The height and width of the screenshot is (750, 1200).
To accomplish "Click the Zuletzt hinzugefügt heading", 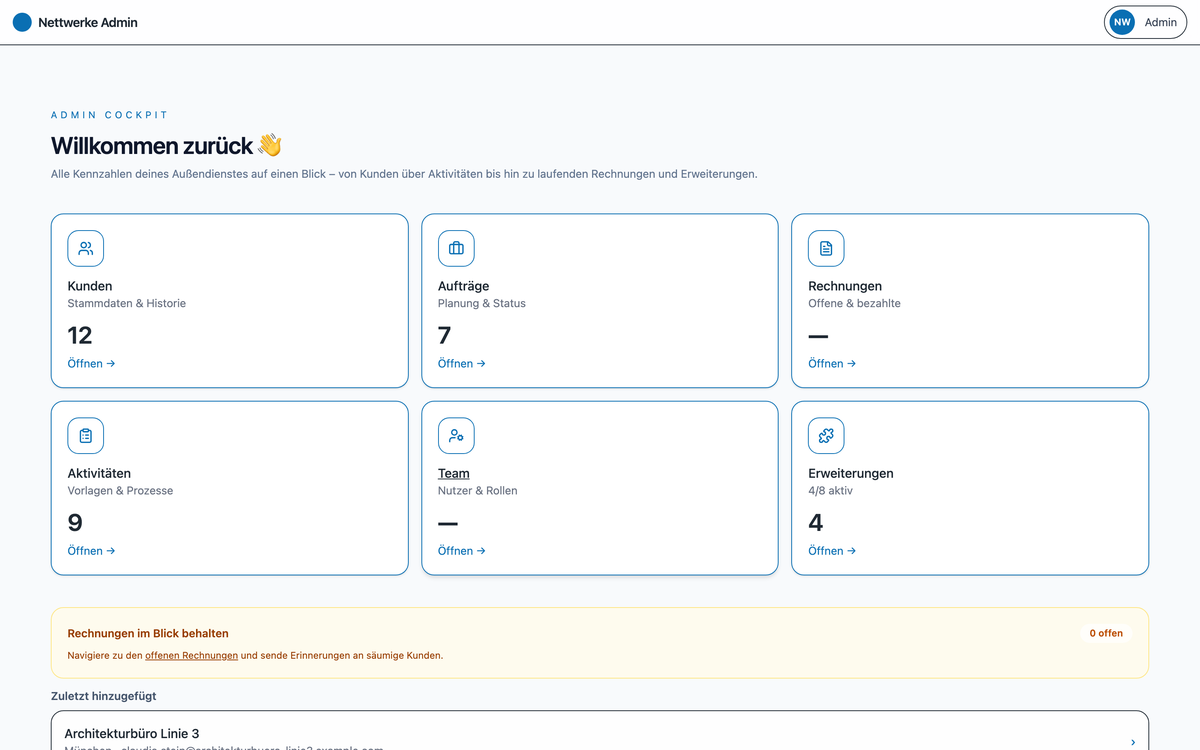I will (x=104, y=696).
